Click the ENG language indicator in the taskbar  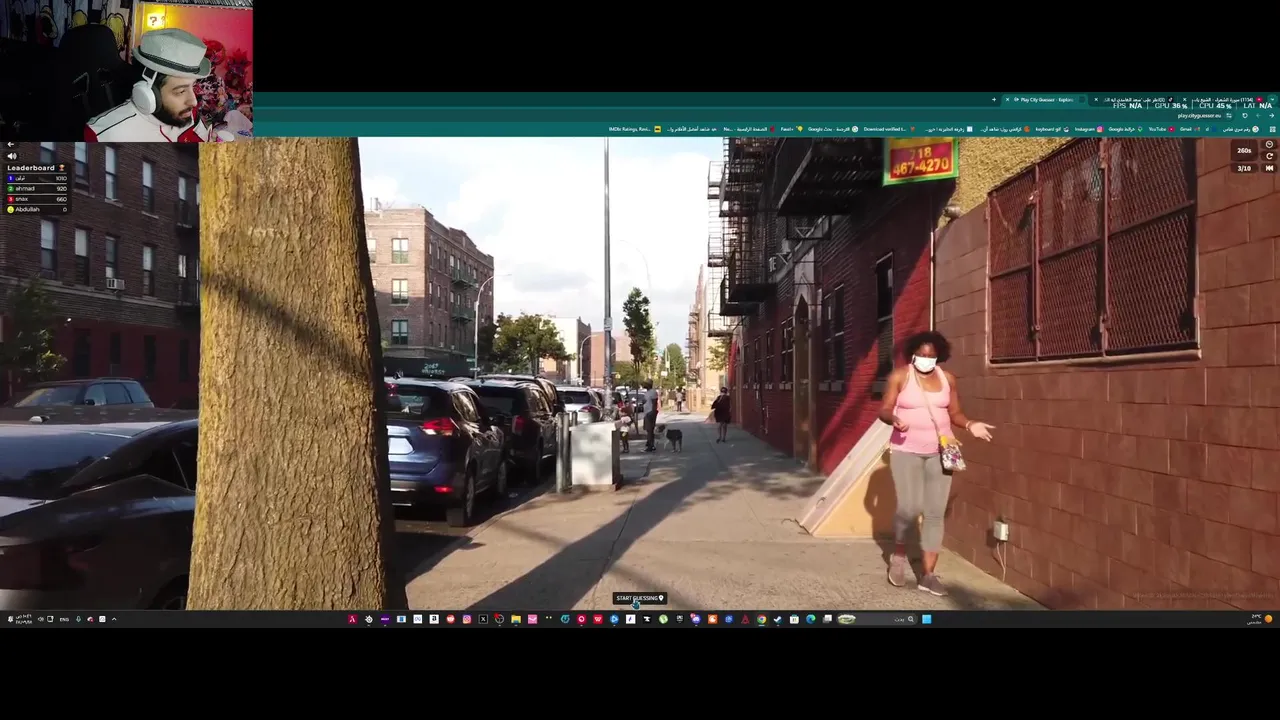click(x=64, y=620)
